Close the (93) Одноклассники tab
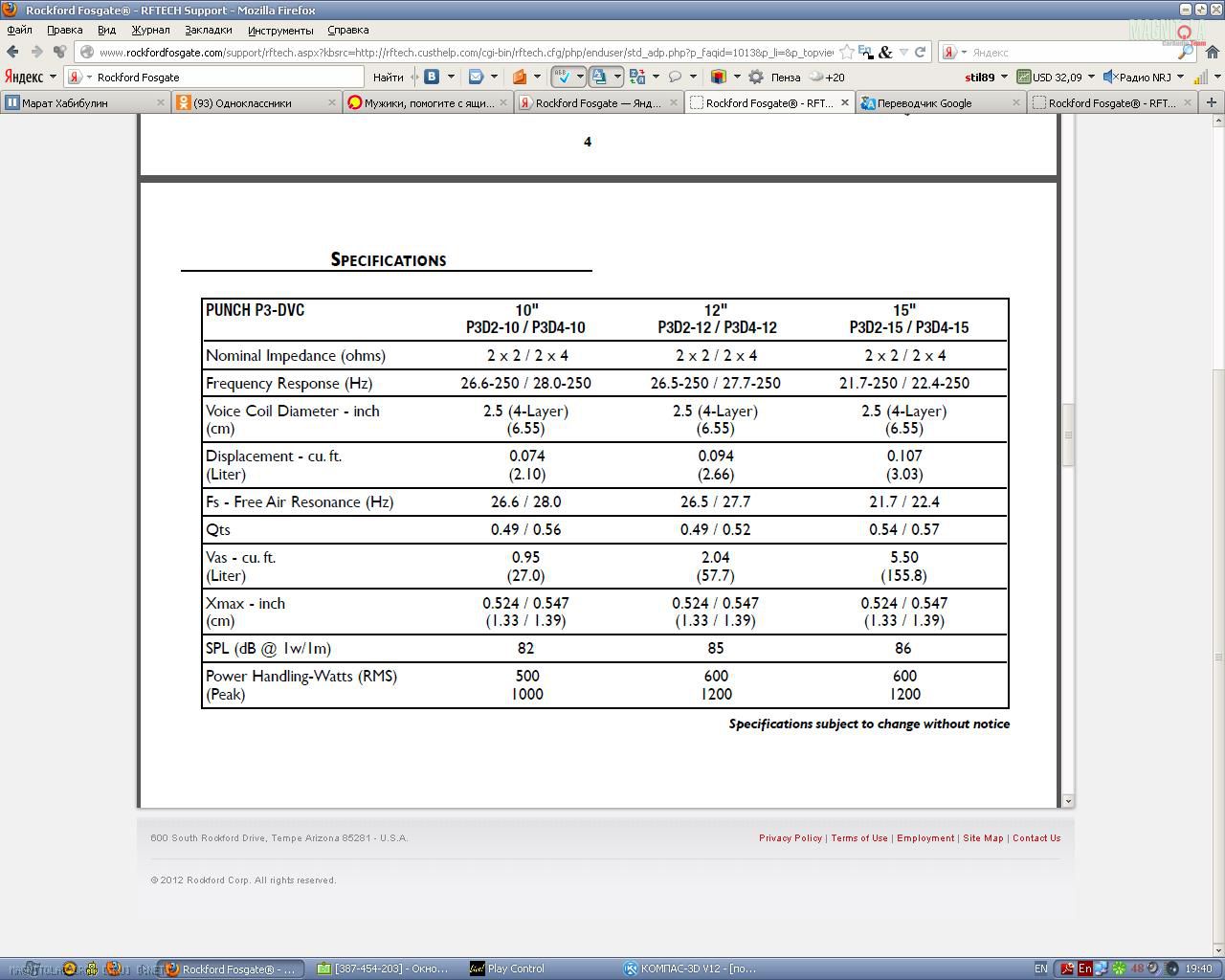Image resolution: width=1225 pixels, height=980 pixels. [332, 102]
